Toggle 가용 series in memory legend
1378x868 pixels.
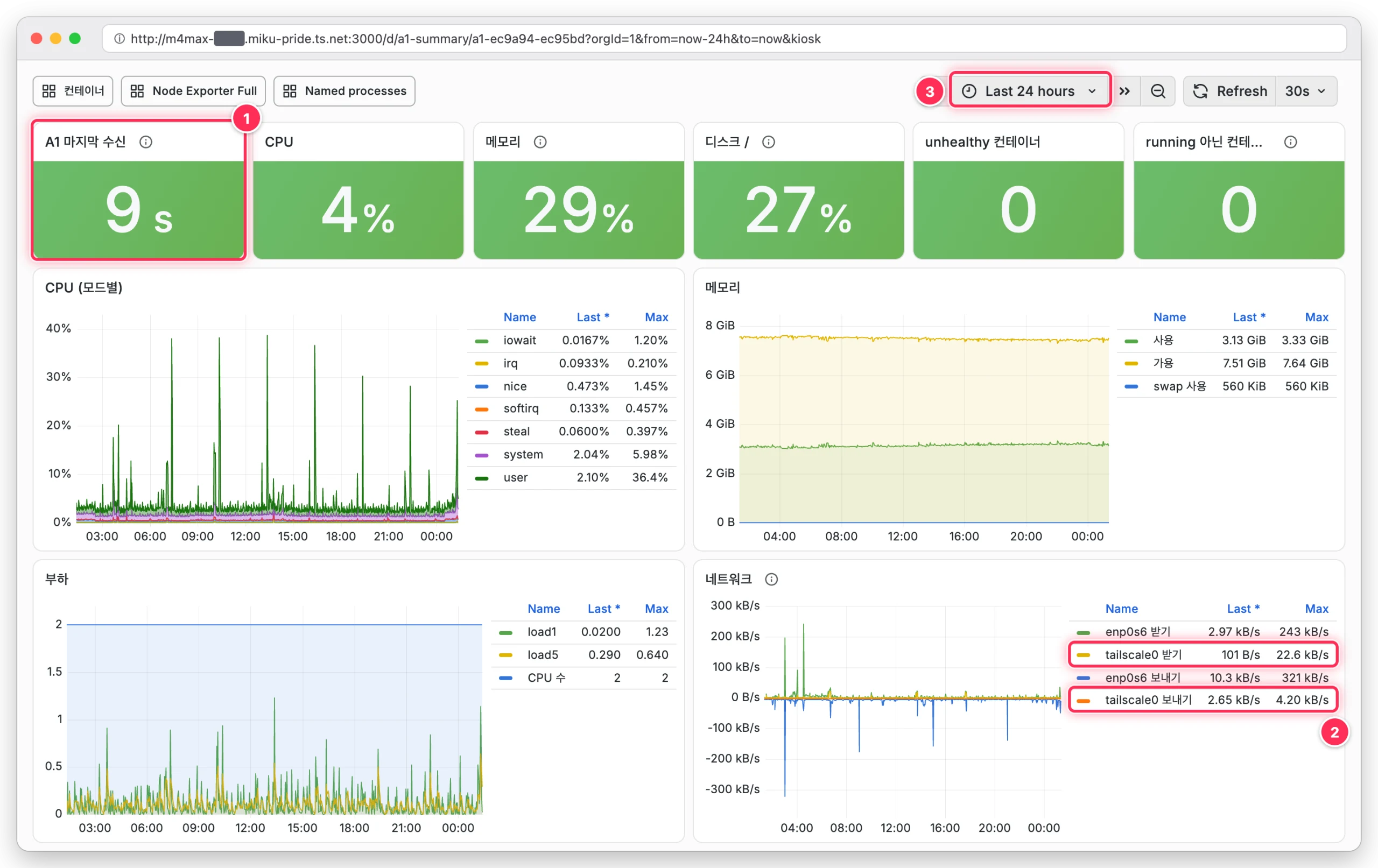[x=1163, y=363]
